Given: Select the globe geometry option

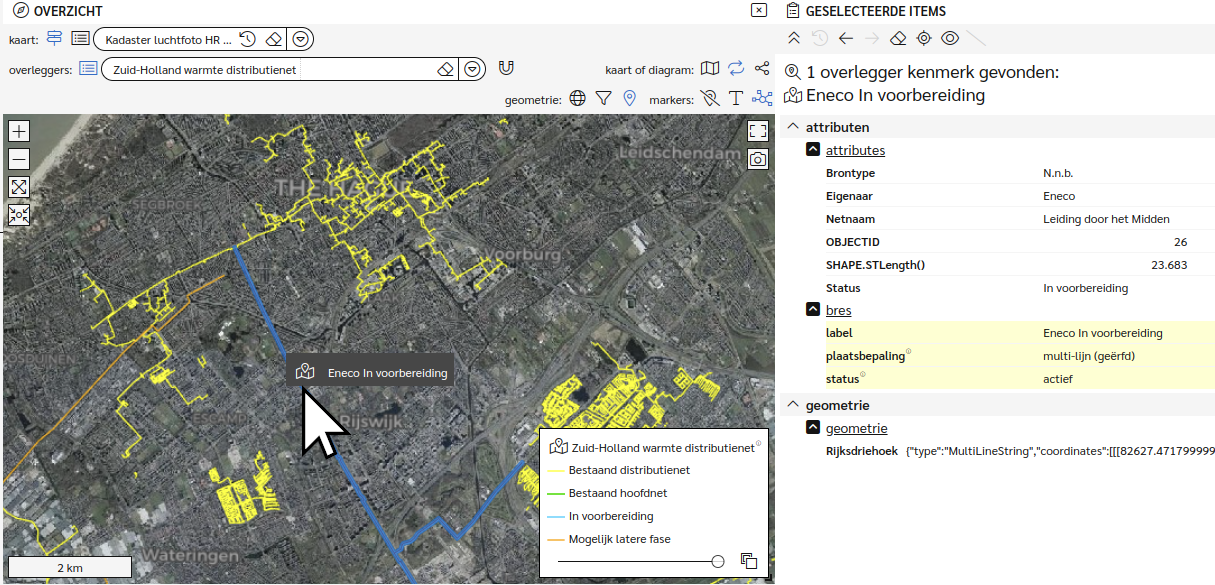Looking at the screenshot, I should point(577,98).
